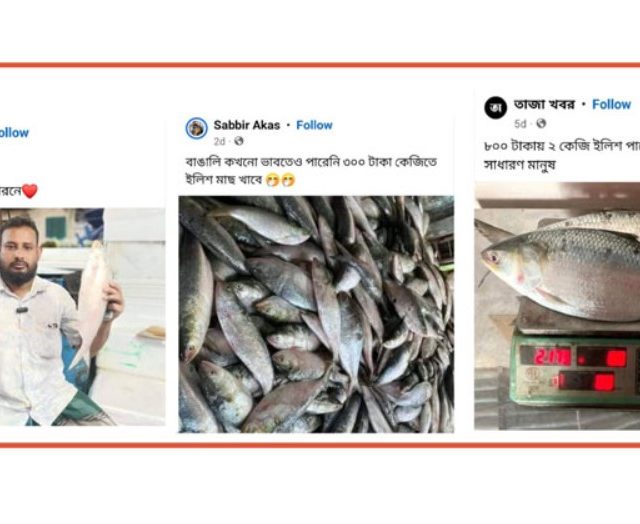Open the তাজা খবর page avatar
The image size is (640, 524).
point(496,108)
